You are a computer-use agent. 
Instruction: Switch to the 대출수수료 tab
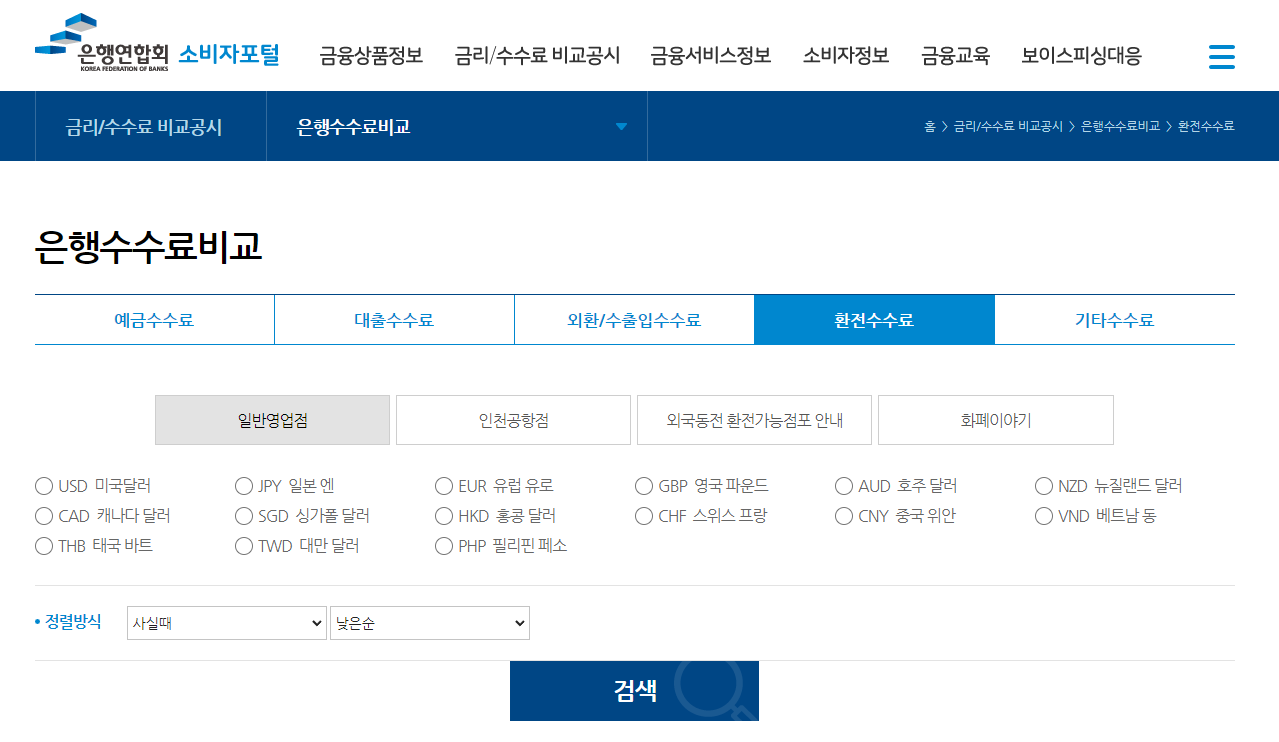394,319
